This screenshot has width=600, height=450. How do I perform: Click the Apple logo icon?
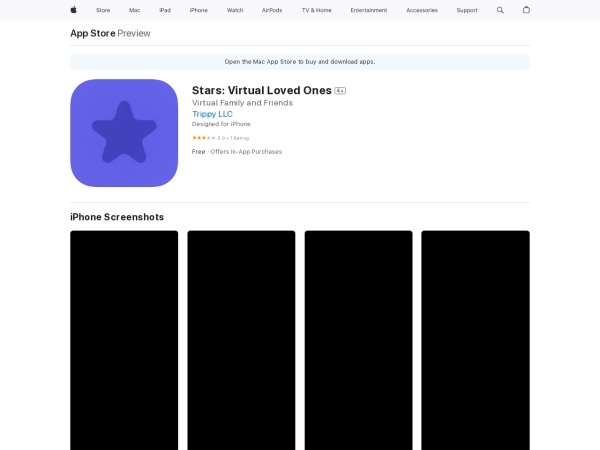pyautogui.click(x=73, y=10)
